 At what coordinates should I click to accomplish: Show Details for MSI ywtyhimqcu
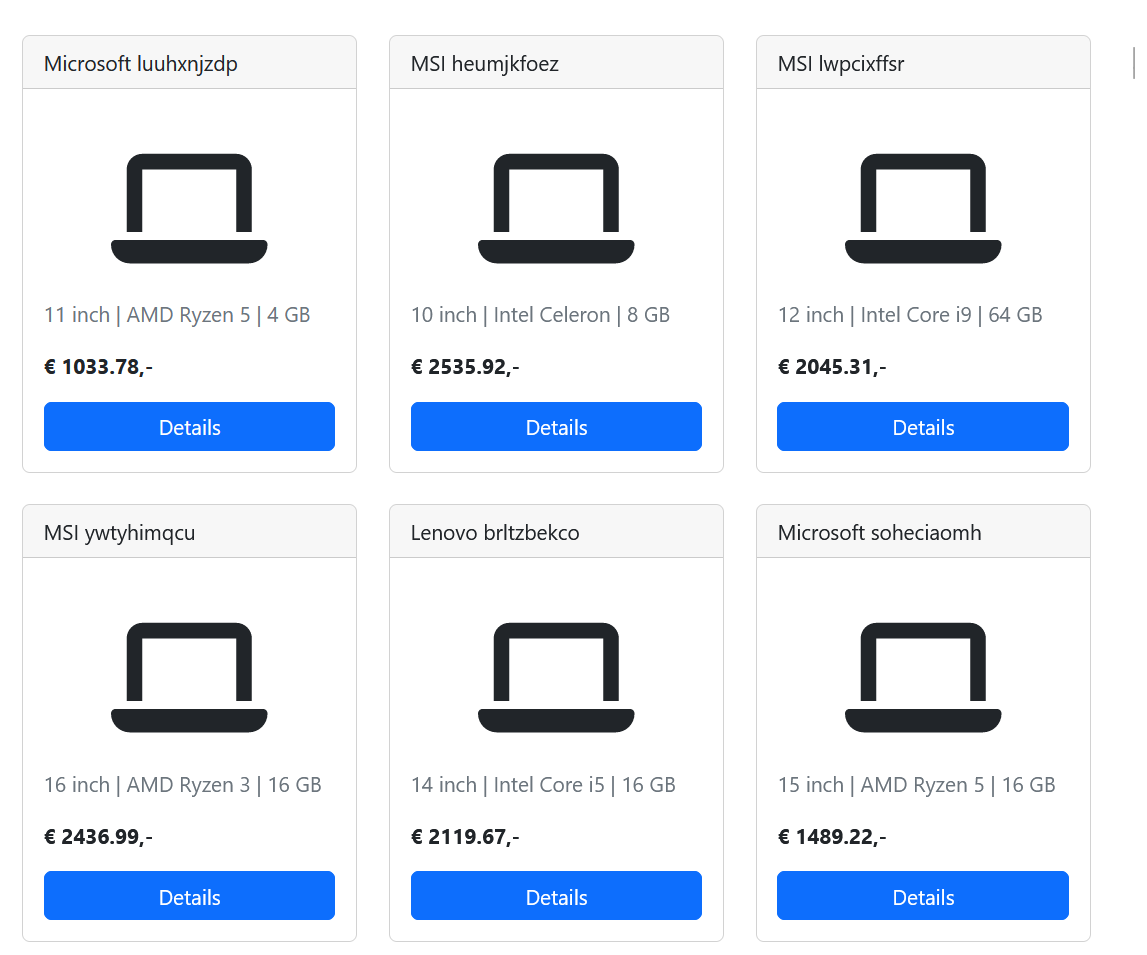pyautogui.click(x=189, y=896)
